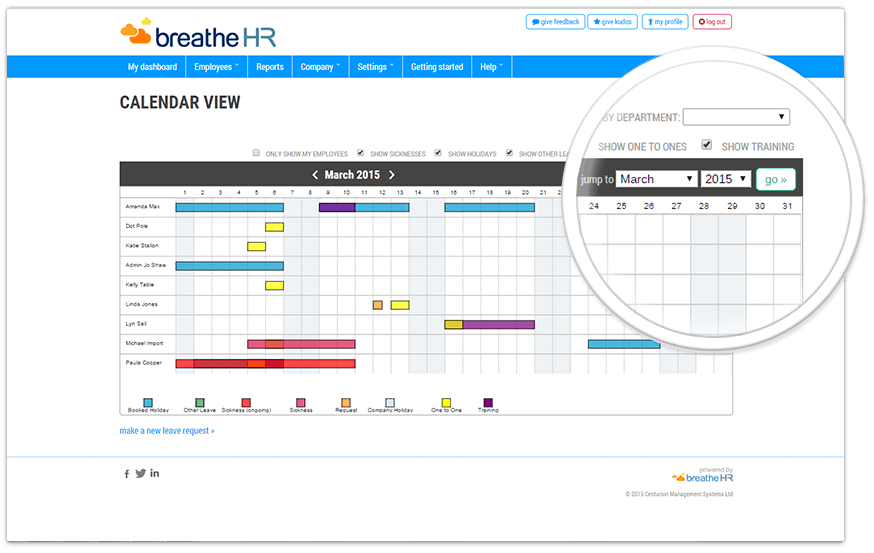The width and height of the screenshot is (874, 553).
Task: Advance to next month with right arrow
Action: click(x=392, y=175)
